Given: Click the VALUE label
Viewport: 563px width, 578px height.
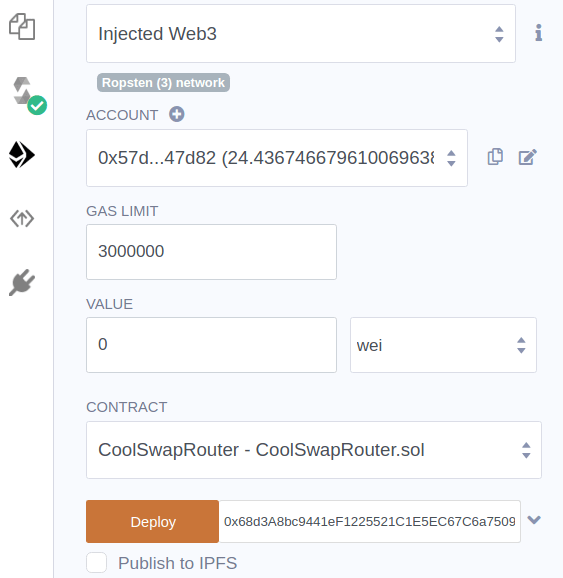Looking at the screenshot, I should pyautogui.click(x=110, y=304).
